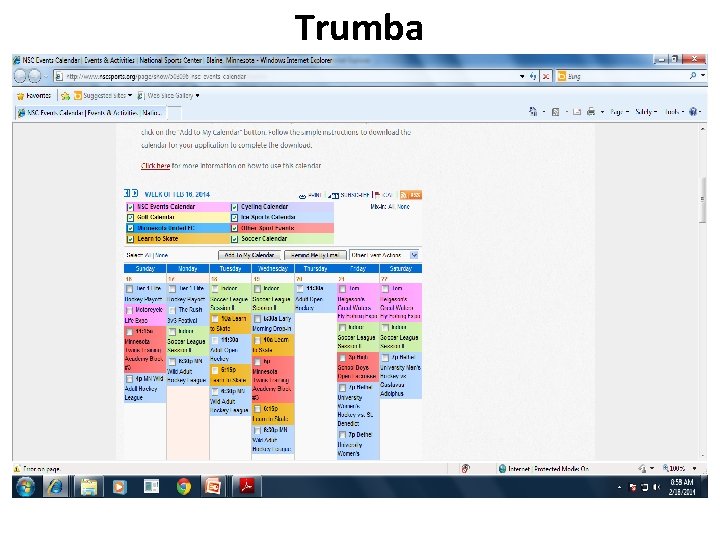Viewport: 720px width, 540px height.
Task: Uncheck the Other Sport Events checkbox
Action: coord(234,228)
